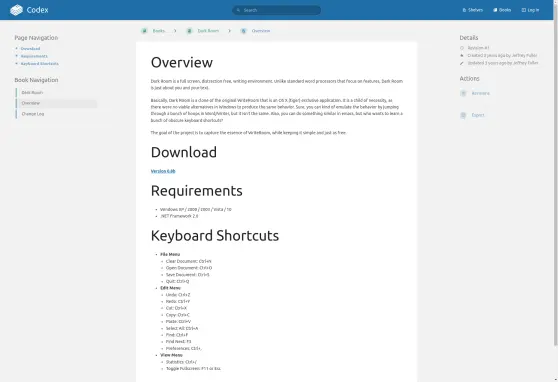This screenshot has height=382, width=558.
Task: Click the Export action icon
Action: [463, 115]
